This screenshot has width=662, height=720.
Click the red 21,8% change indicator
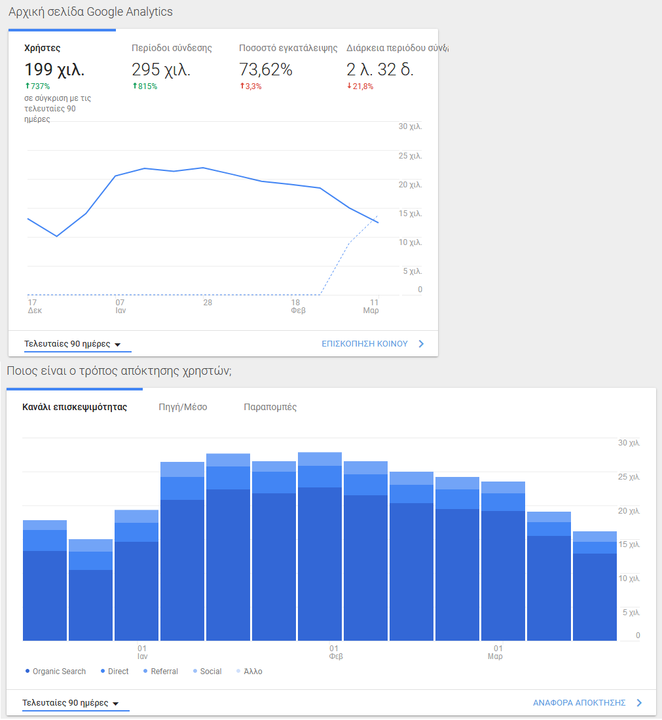coord(360,86)
